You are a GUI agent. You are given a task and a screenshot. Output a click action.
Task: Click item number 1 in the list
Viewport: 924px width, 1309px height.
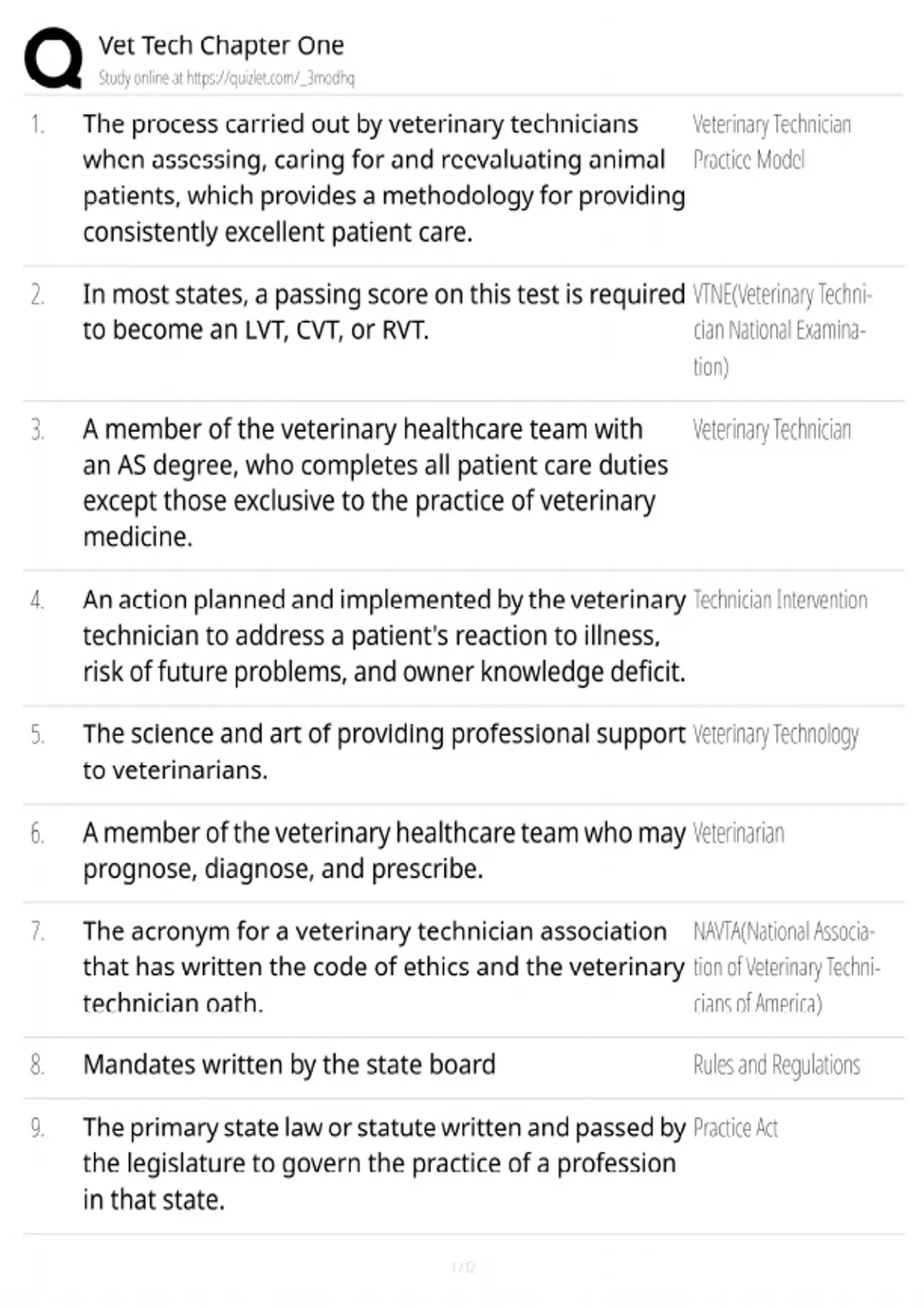tap(37, 124)
